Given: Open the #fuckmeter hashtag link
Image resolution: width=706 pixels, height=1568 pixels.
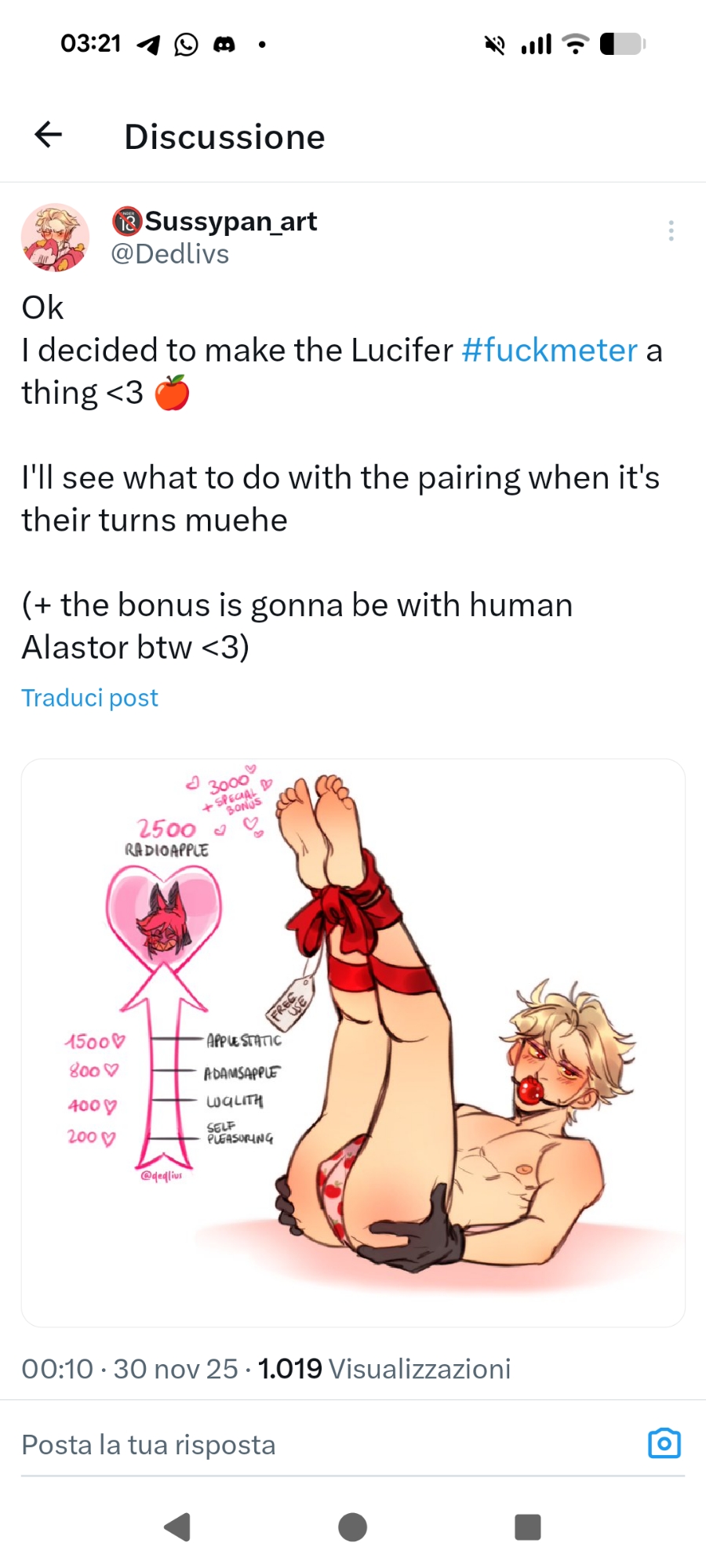Looking at the screenshot, I should coord(550,350).
